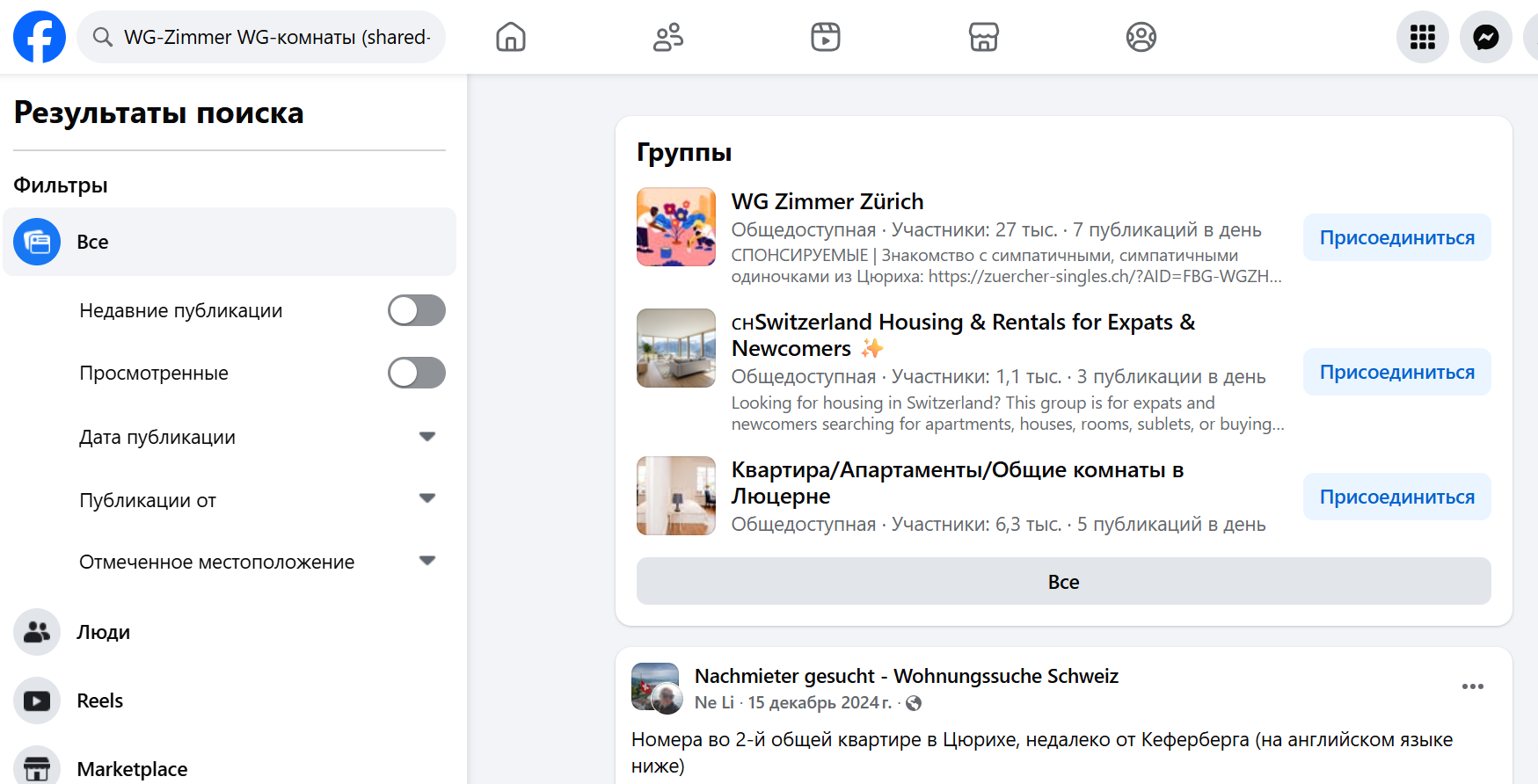Viewport: 1538px width, 784px height.
Task: Open the nine-dot menu grid icon
Action: [x=1422, y=37]
